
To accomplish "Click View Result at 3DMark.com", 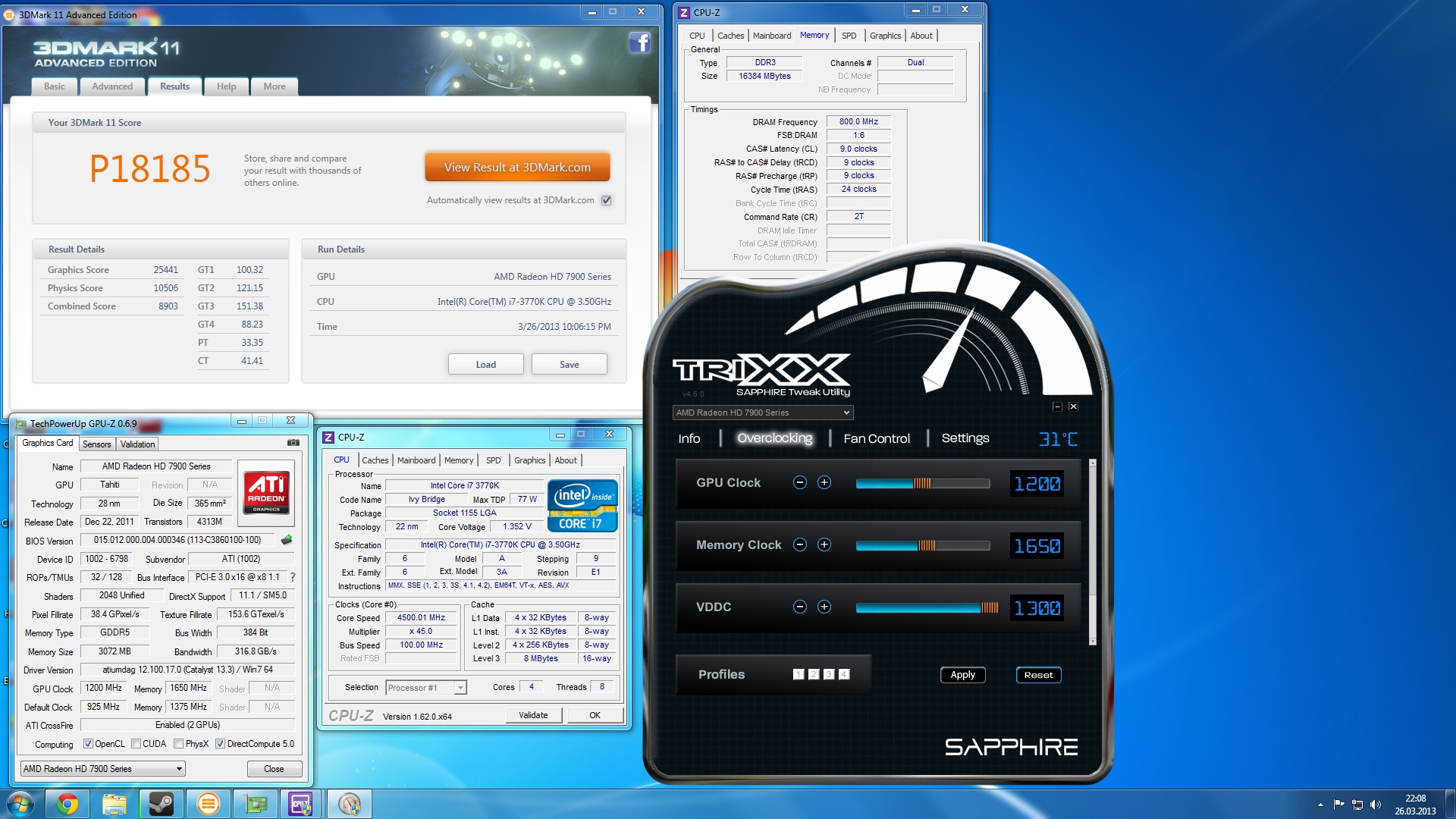I will [x=517, y=168].
